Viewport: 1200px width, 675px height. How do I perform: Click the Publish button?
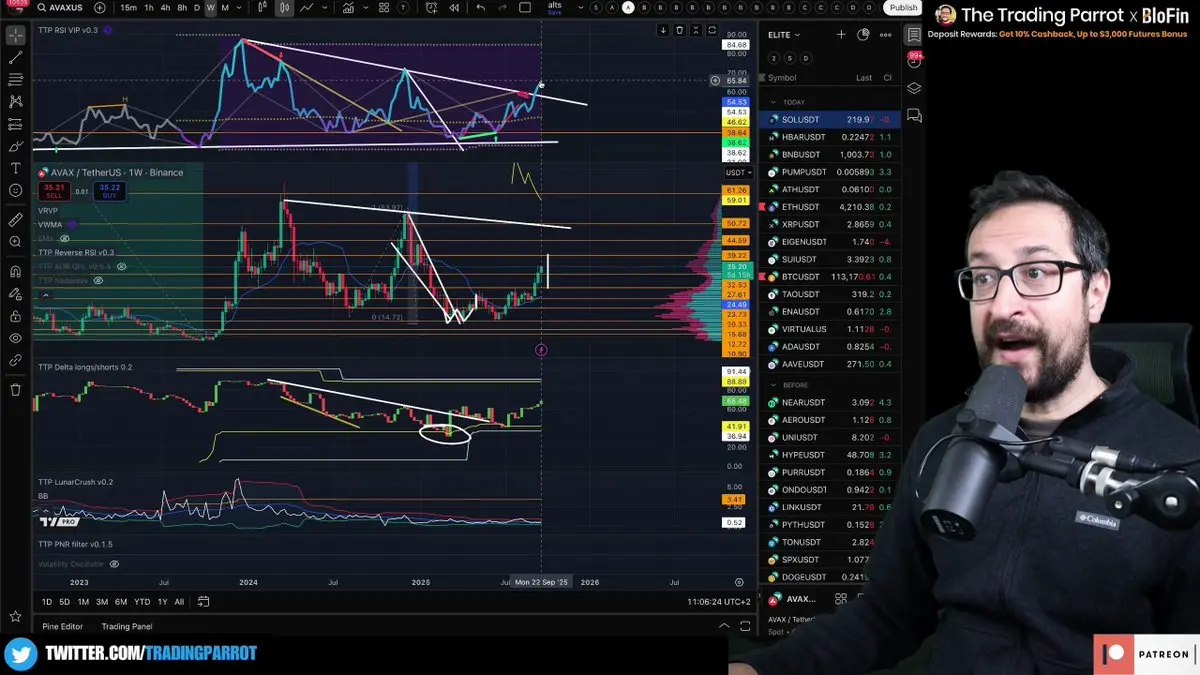coord(903,8)
